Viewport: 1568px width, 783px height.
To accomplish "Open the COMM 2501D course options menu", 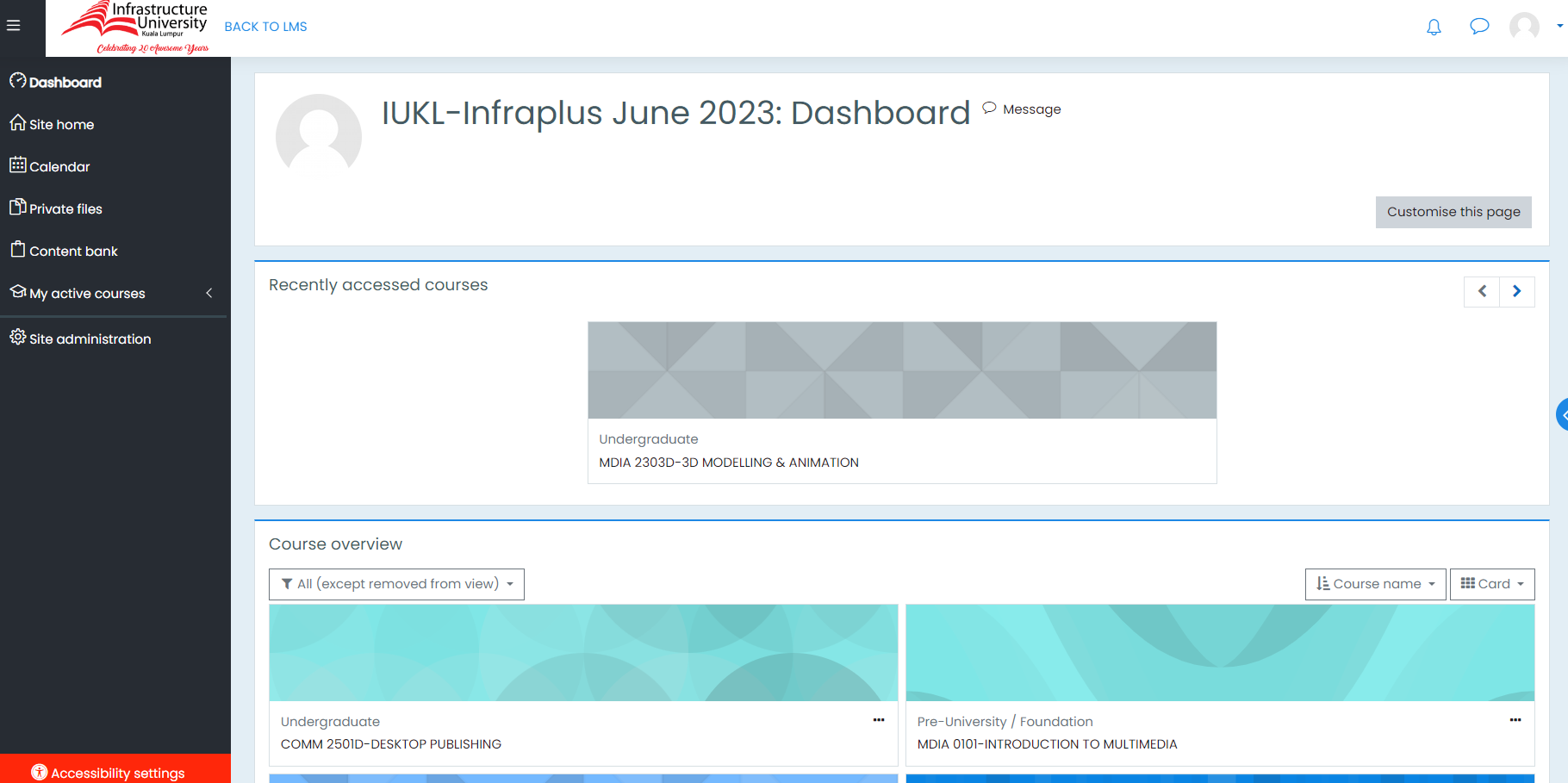I will (879, 720).
